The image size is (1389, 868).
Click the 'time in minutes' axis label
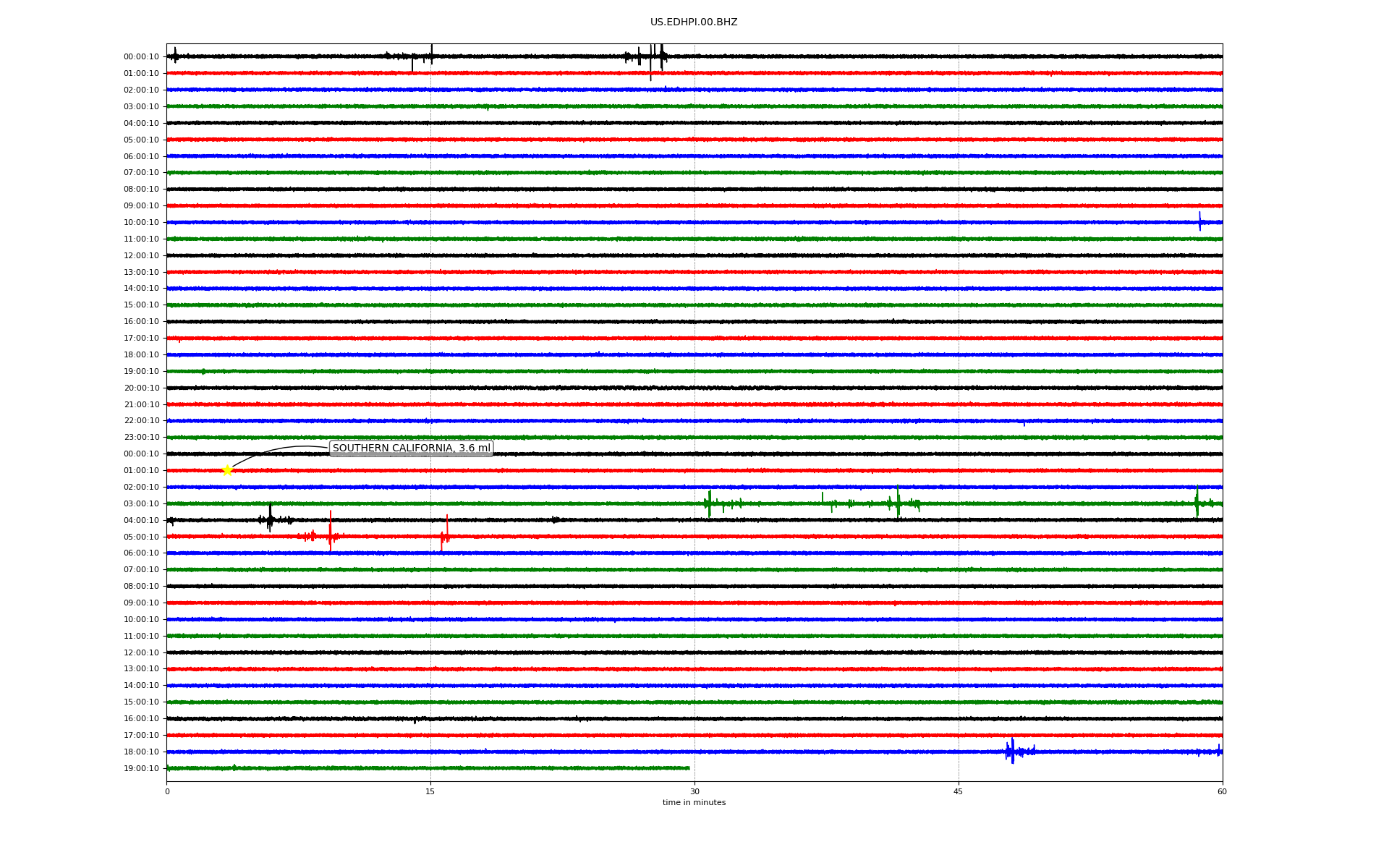click(693, 803)
